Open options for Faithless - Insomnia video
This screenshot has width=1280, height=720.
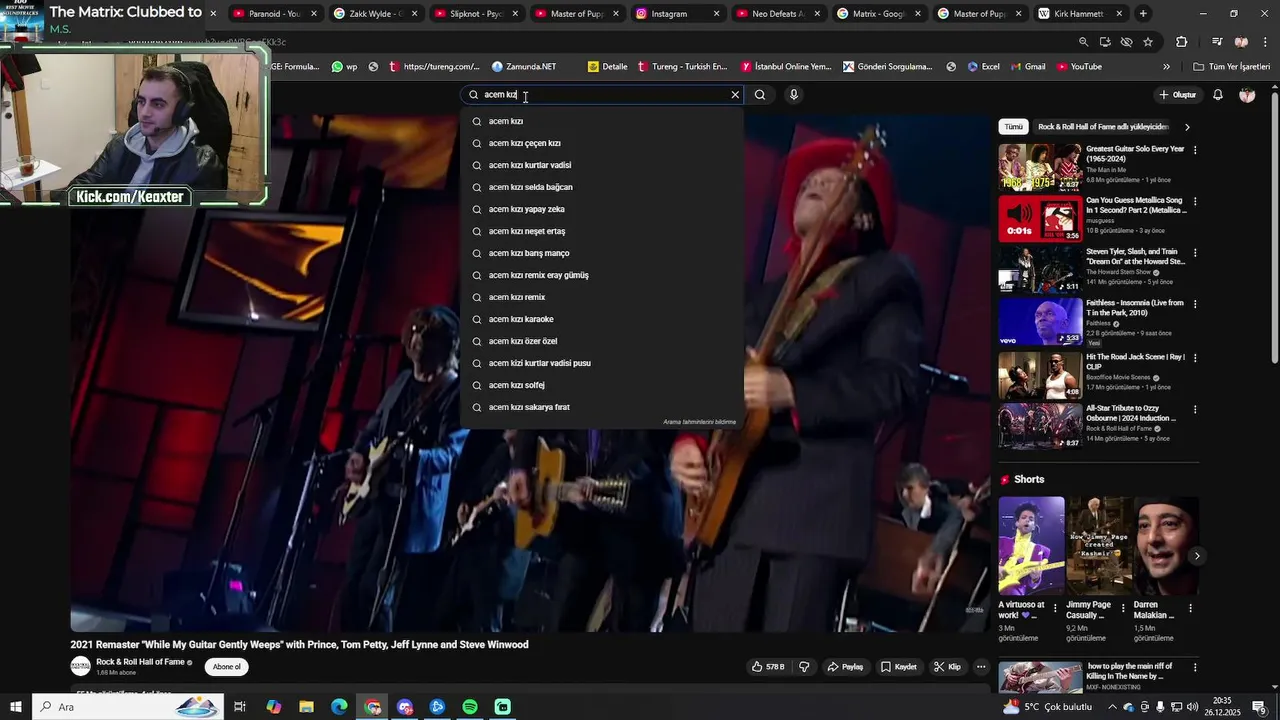click(1194, 304)
